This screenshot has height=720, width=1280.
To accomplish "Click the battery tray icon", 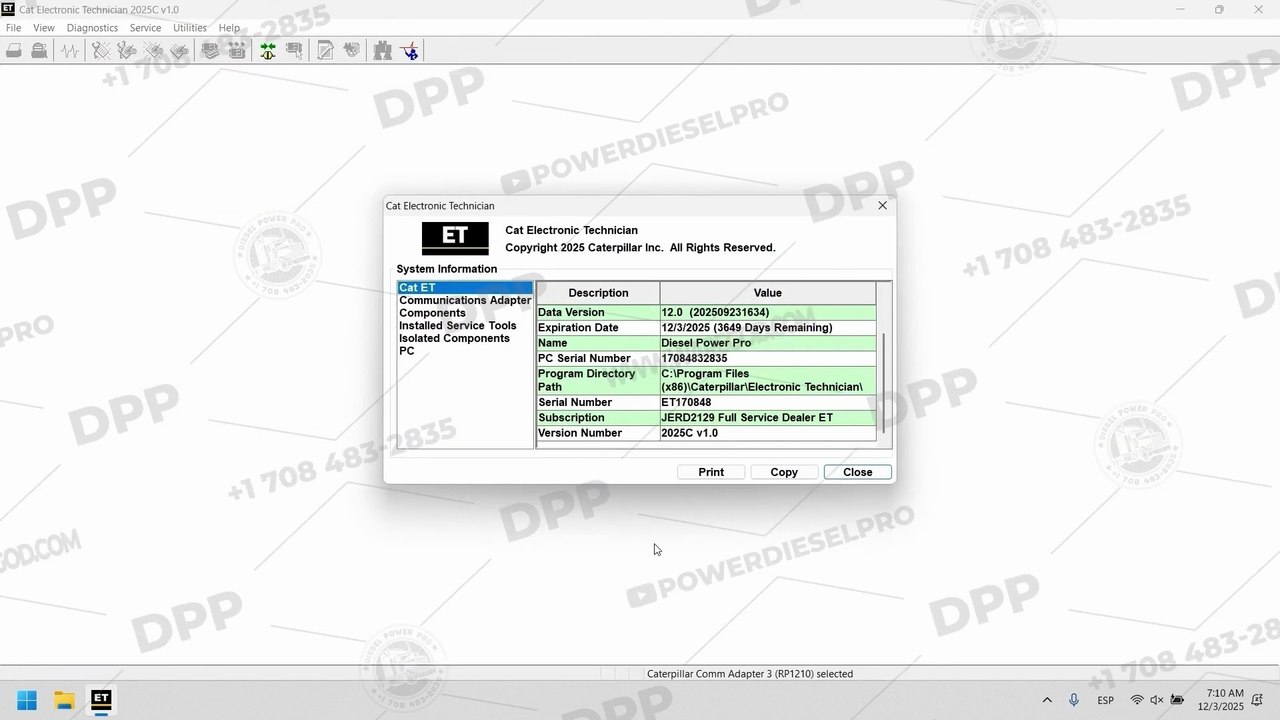I will coord(1177,700).
